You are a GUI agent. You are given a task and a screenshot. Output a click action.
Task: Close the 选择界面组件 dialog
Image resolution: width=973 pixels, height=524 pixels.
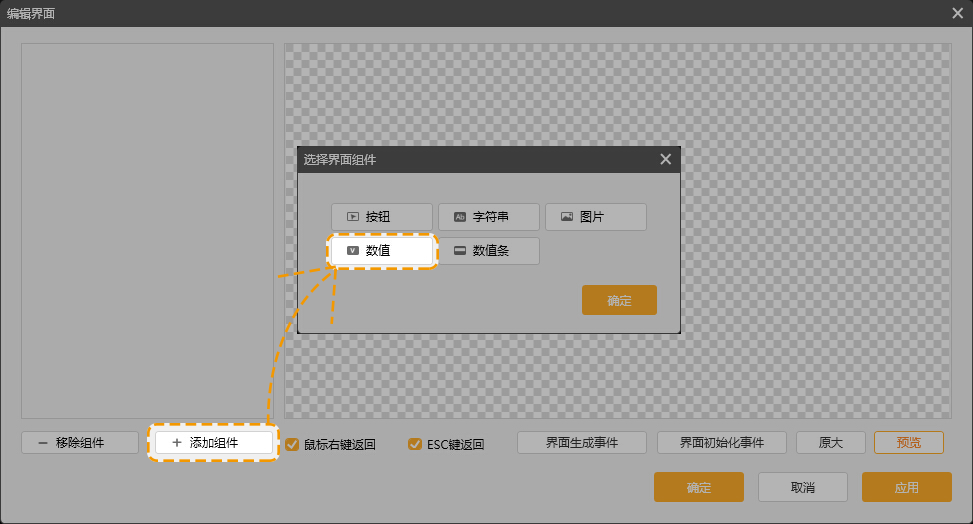click(x=666, y=159)
